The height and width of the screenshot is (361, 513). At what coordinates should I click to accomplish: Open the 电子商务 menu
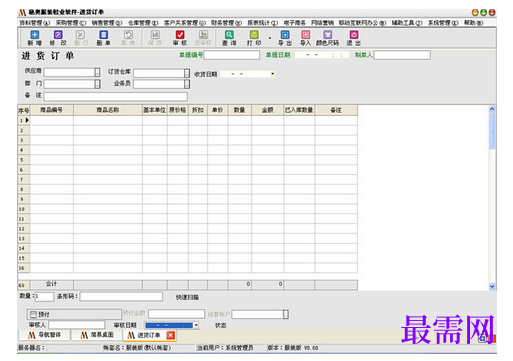[x=295, y=23]
